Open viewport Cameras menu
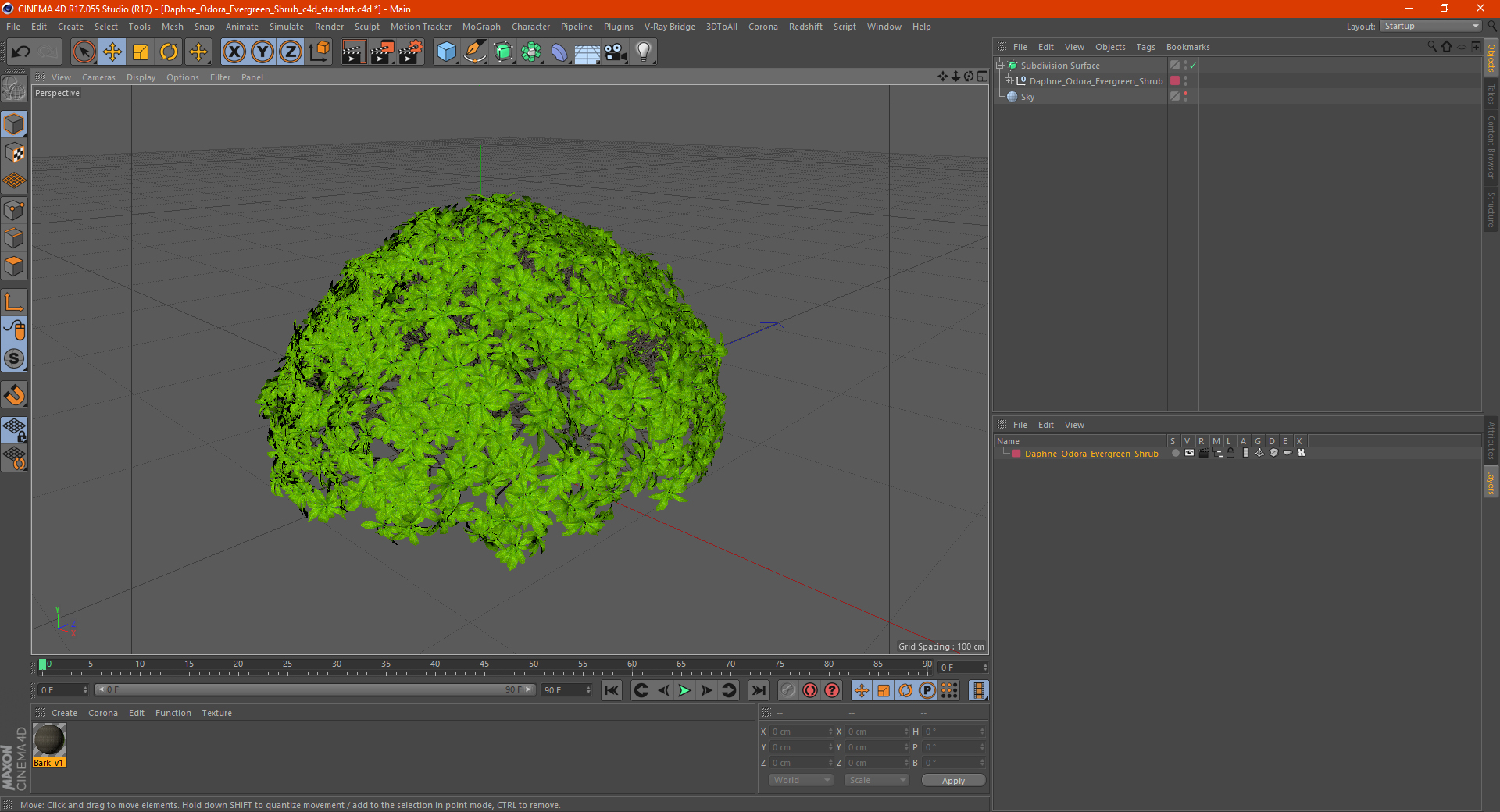 [x=98, y=77]
